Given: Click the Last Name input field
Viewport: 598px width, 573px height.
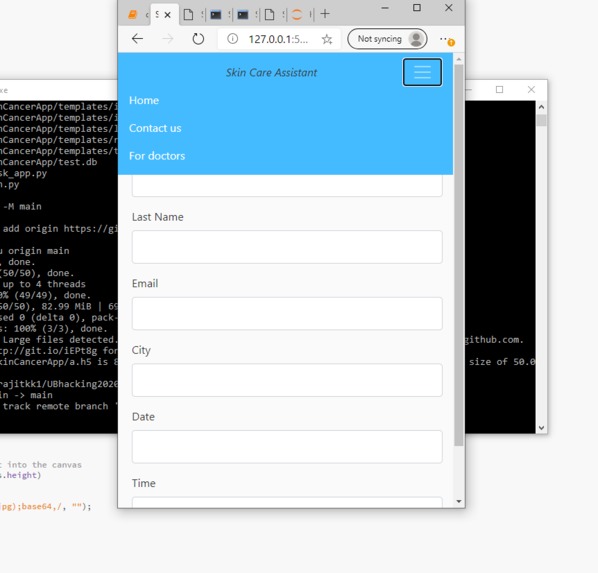Looking at the screenshot, I should [x=287, y=247].
